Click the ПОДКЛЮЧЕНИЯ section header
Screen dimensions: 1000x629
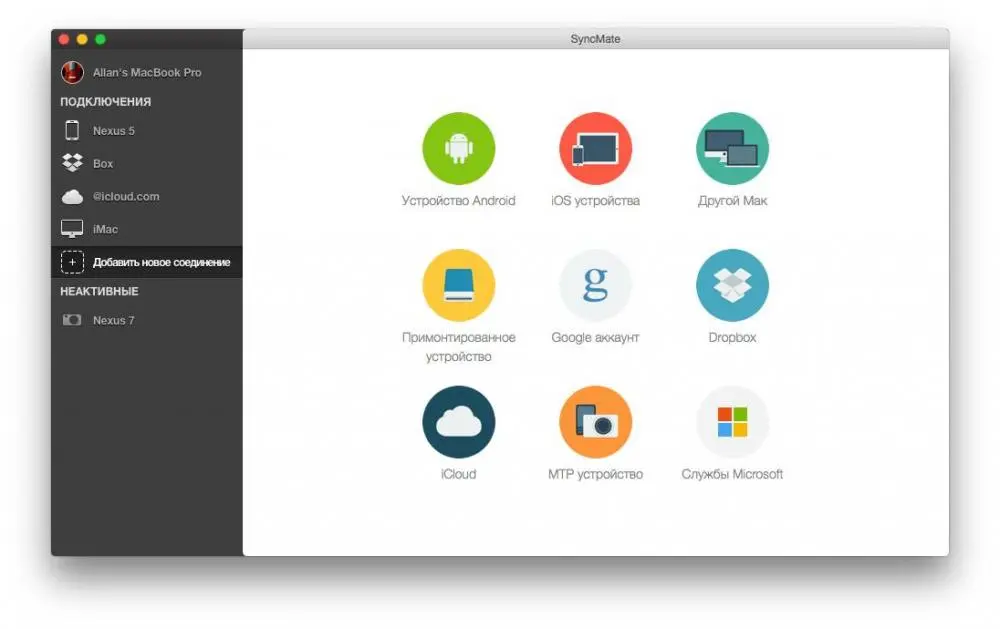(106, 101)
